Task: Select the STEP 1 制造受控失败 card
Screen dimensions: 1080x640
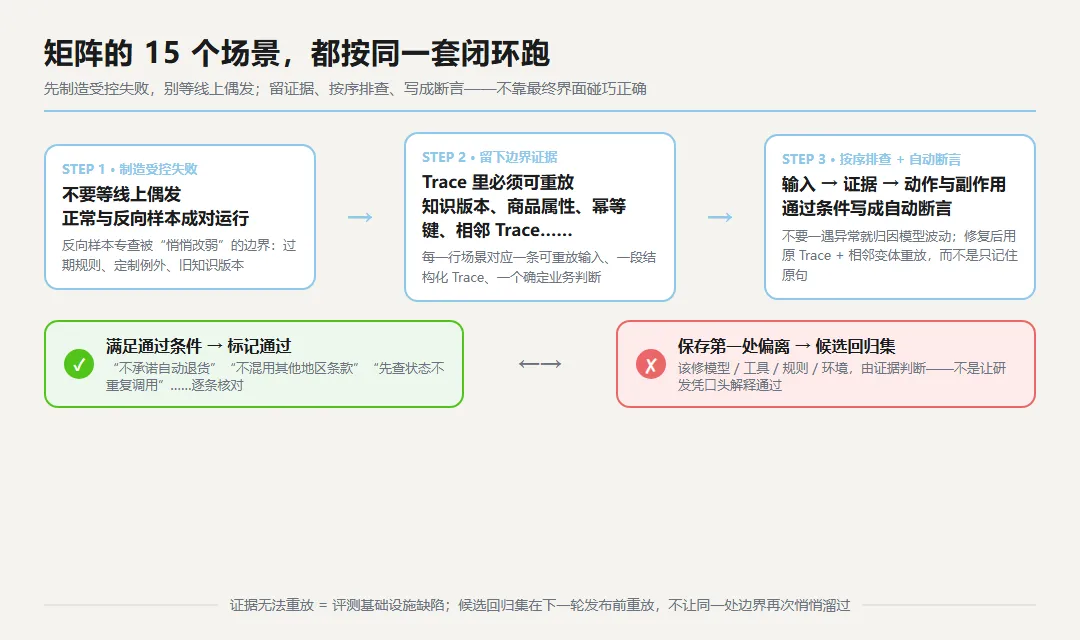Action: pos(180,217)
